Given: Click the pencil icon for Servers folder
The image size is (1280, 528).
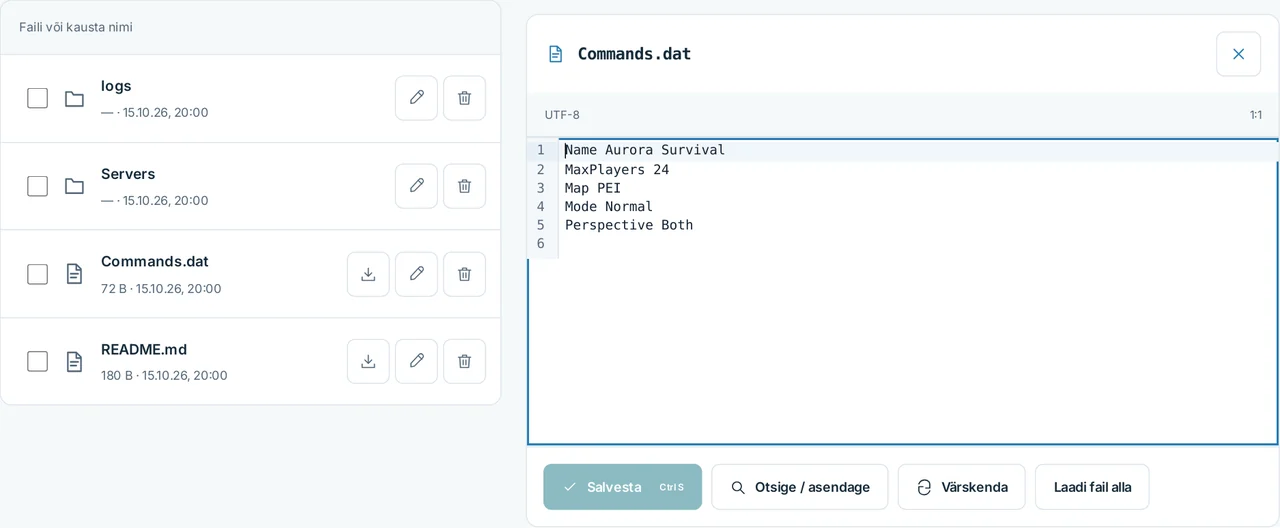Looking at the screenshot, I should (416, 186).
